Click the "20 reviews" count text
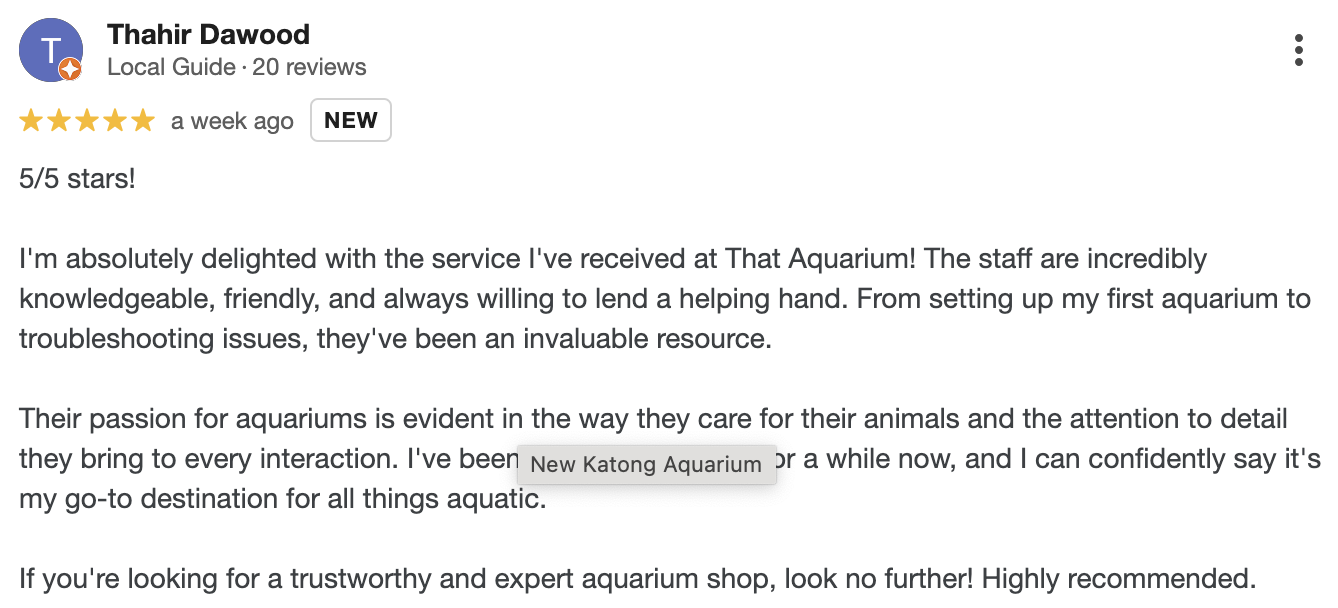Viewport: 1338px width, 608px height. [x=309, y=67]
